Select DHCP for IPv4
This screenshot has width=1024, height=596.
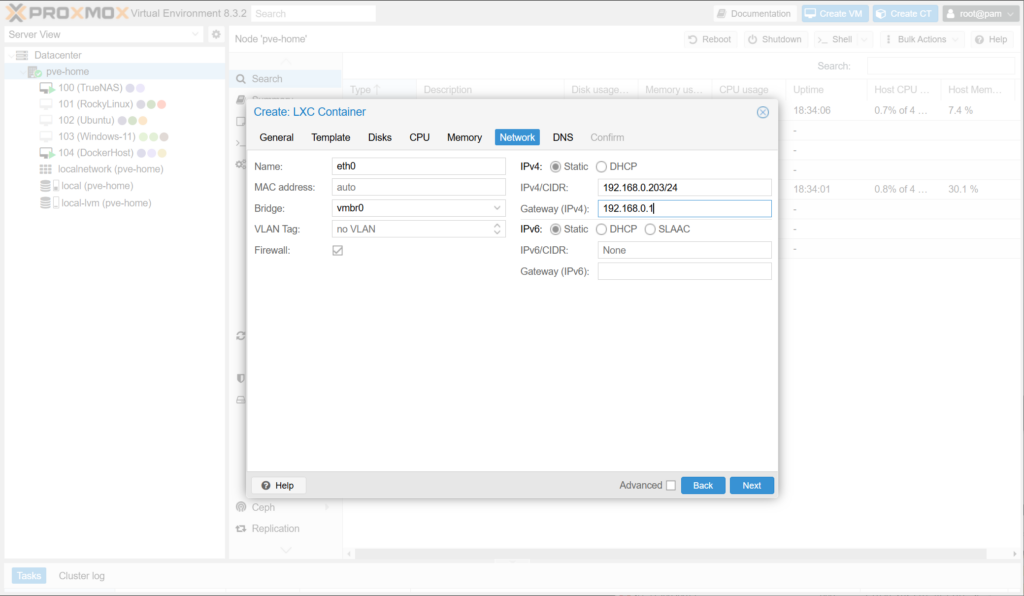point(602,166)
